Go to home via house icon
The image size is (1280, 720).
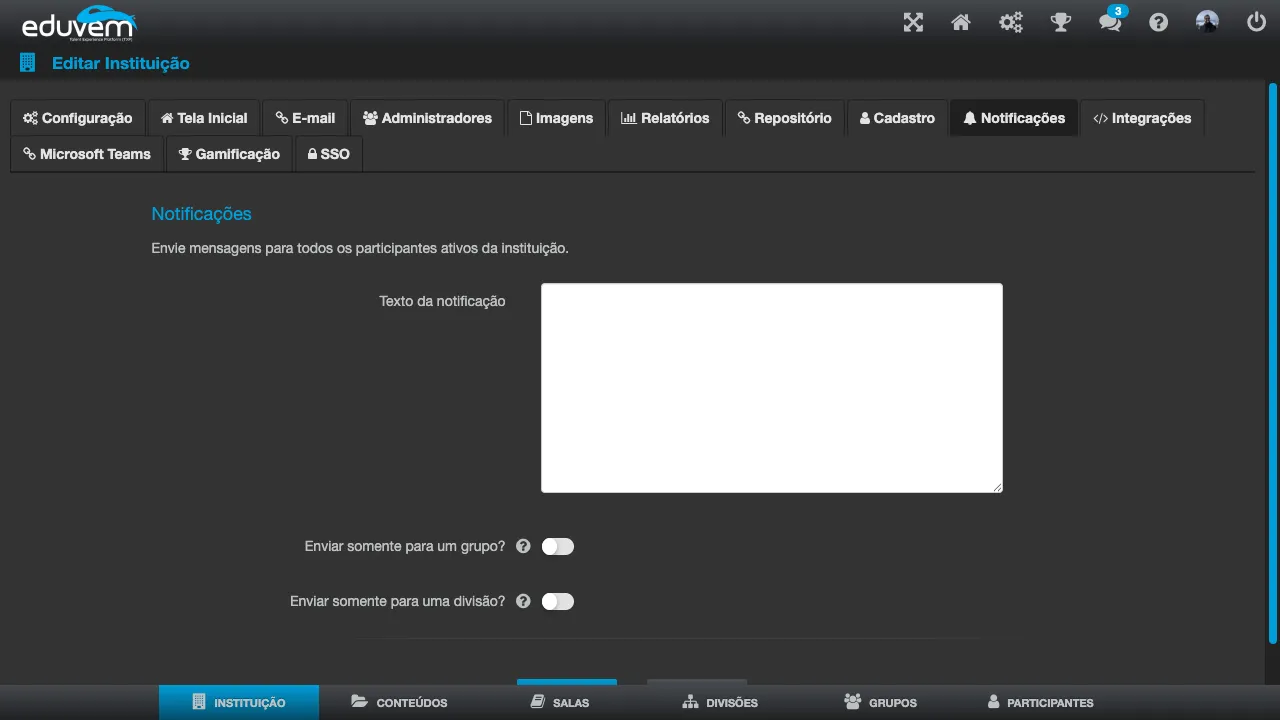[961, 22]
